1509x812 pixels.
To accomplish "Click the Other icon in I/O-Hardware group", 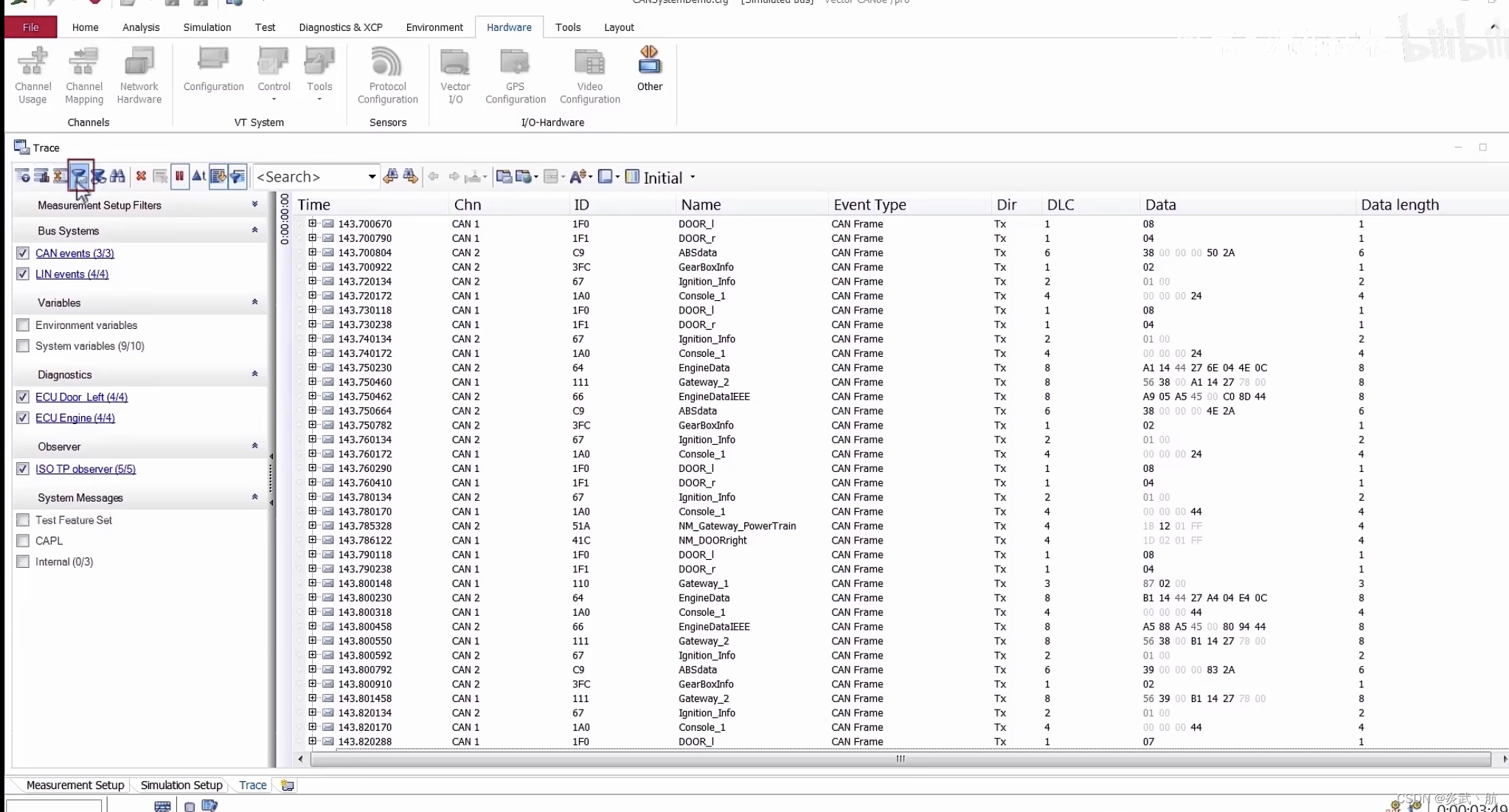I will tap(649, 69).
